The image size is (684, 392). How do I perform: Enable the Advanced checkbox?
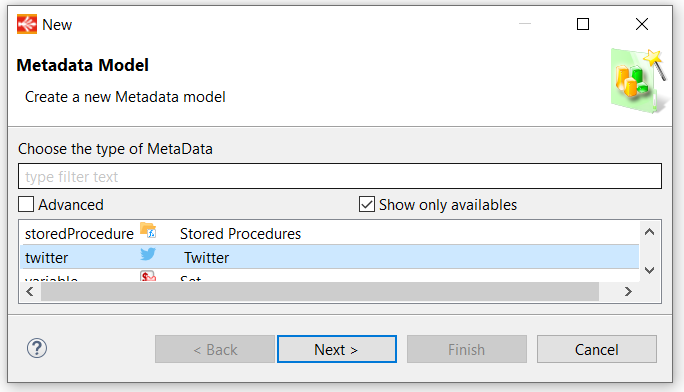click(x=26, y=204)
